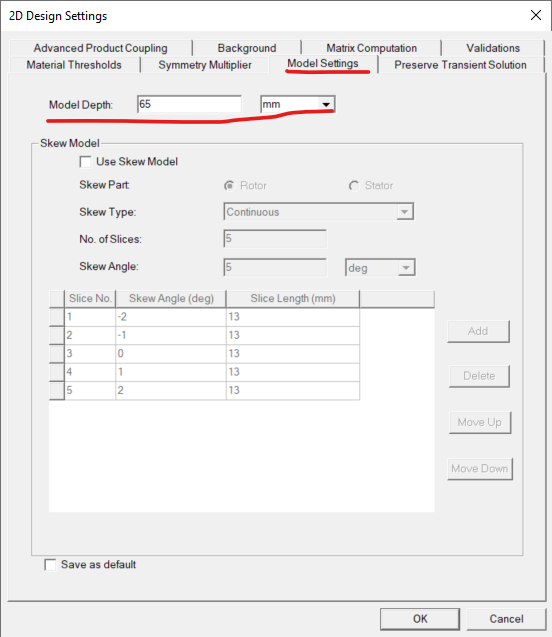Go to the Material Thresholds tab
The image size is (552, 637).
click(x=74, y=65)
